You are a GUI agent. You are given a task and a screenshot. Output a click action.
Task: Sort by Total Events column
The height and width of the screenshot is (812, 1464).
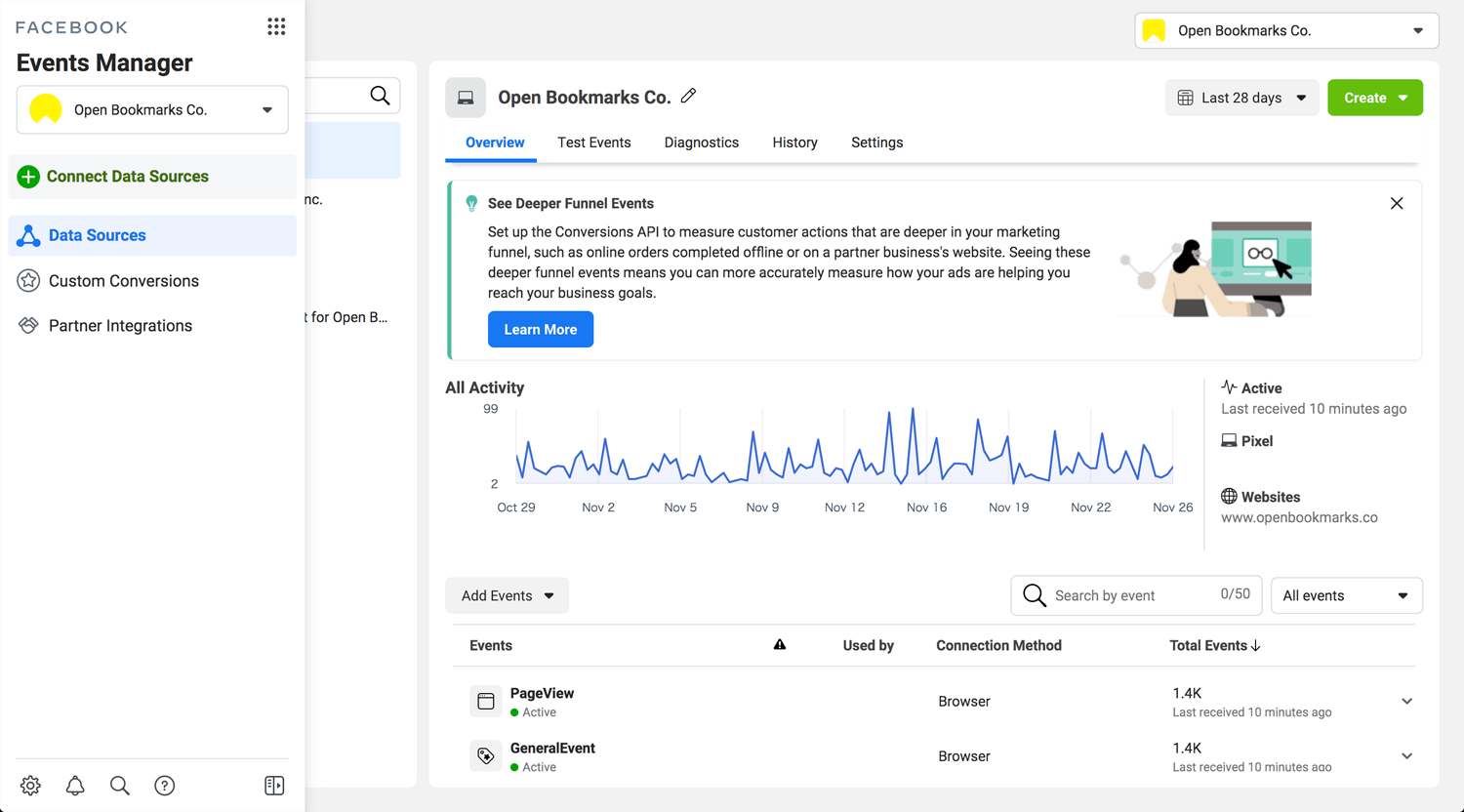[1215, 645]
